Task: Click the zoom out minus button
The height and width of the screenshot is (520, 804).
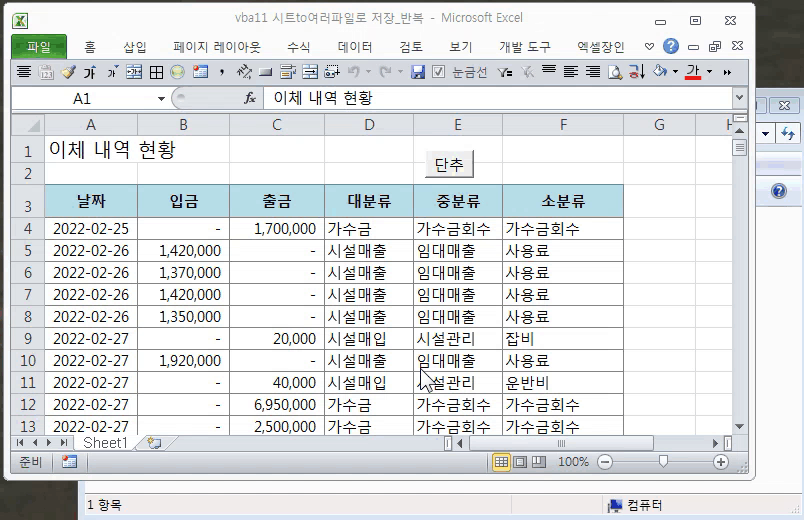Action: [605, 462]
